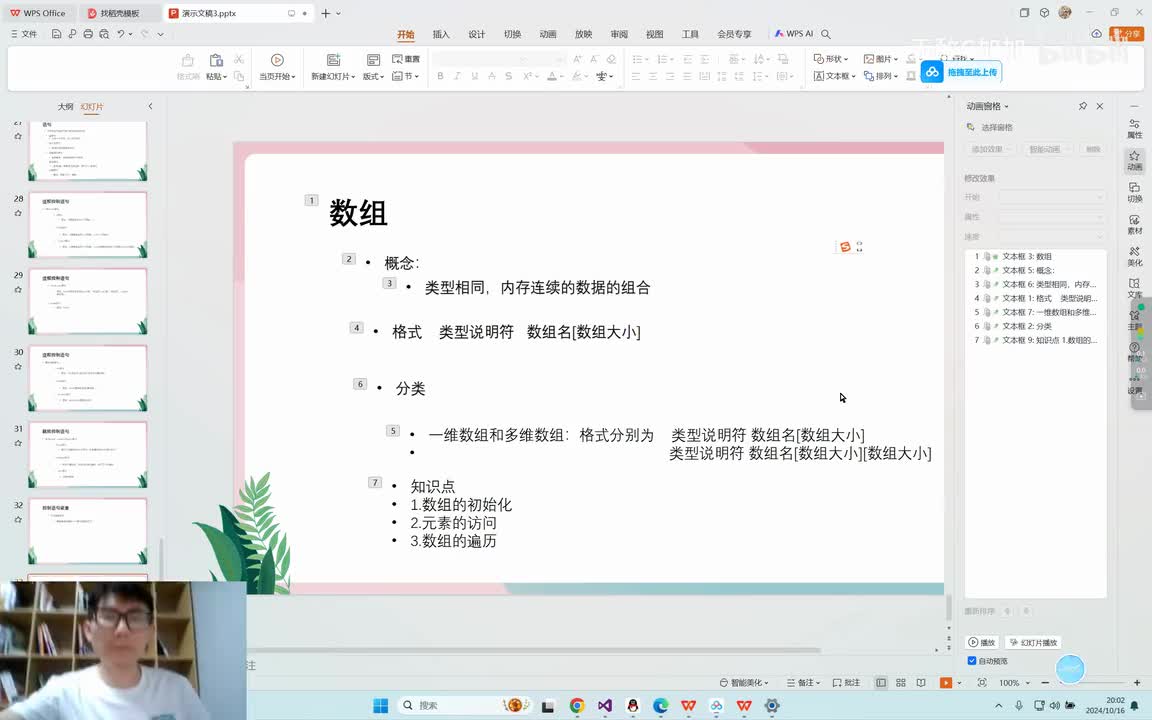The width and height of the screenshot is (1152, 720).
Task: Switch to slide sorter grid view icon
Action: tap(901, 683)
